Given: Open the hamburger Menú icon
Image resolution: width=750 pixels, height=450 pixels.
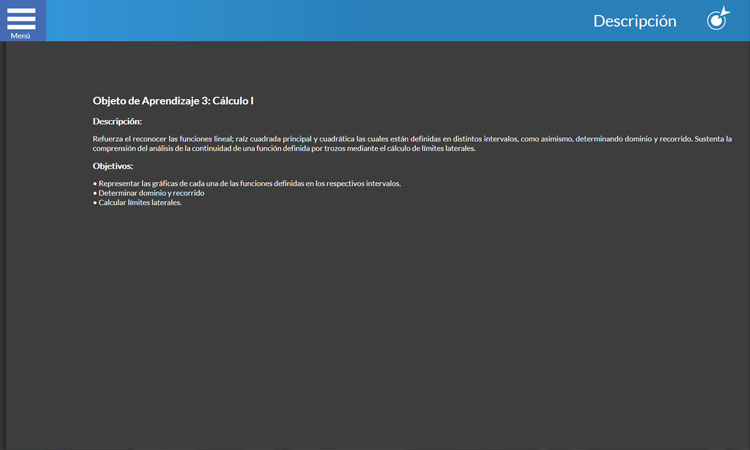Looking at the screenshot, I should click(x=21, y=17).
